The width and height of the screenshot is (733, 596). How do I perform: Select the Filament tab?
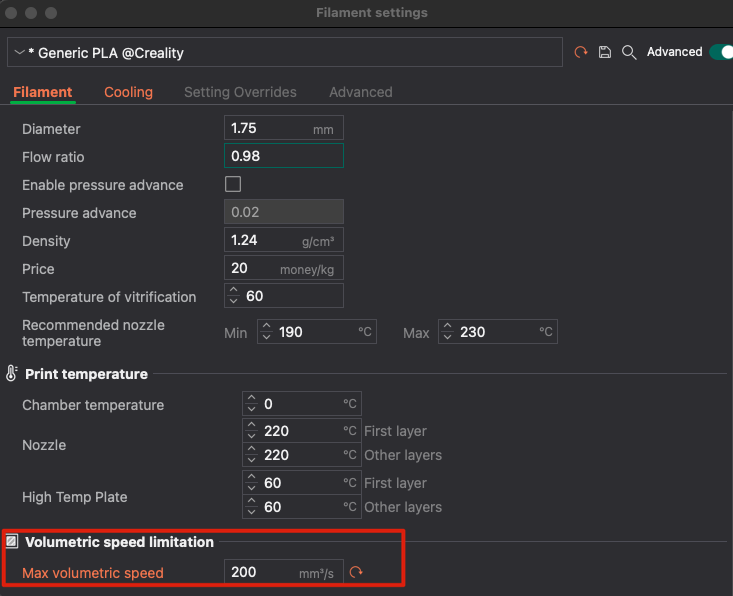point(42,92)
